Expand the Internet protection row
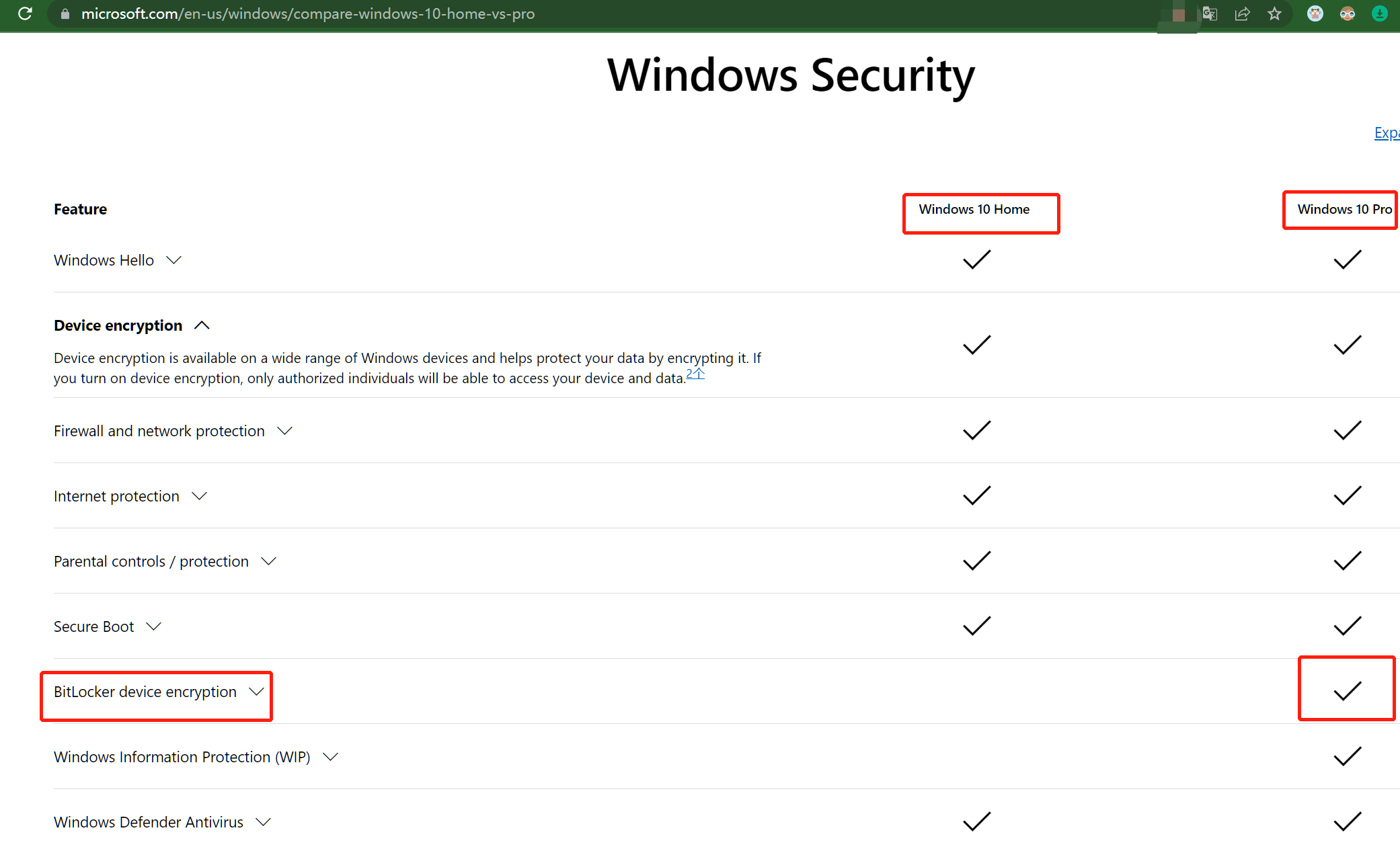1400x851 pixels. pyautogui.click(x=199, y=496)
